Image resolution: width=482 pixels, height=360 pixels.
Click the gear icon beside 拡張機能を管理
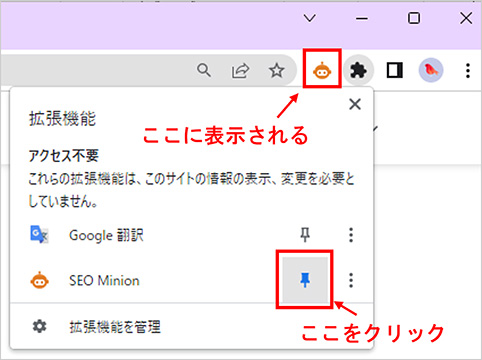click(40, 326)
